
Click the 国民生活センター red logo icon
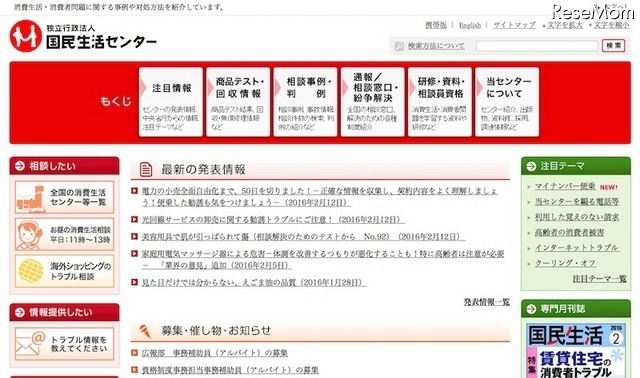(x=26, y=36)
